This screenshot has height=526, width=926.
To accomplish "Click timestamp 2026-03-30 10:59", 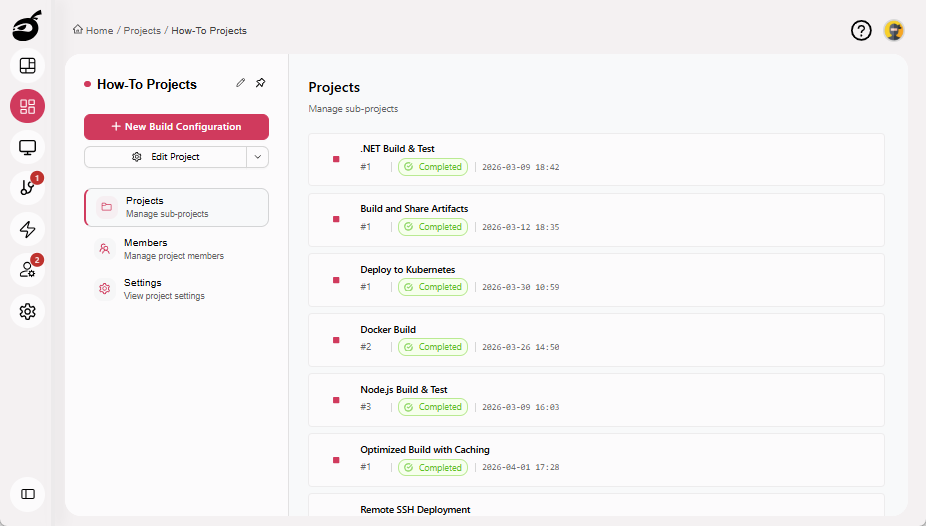I will [520, 287].
